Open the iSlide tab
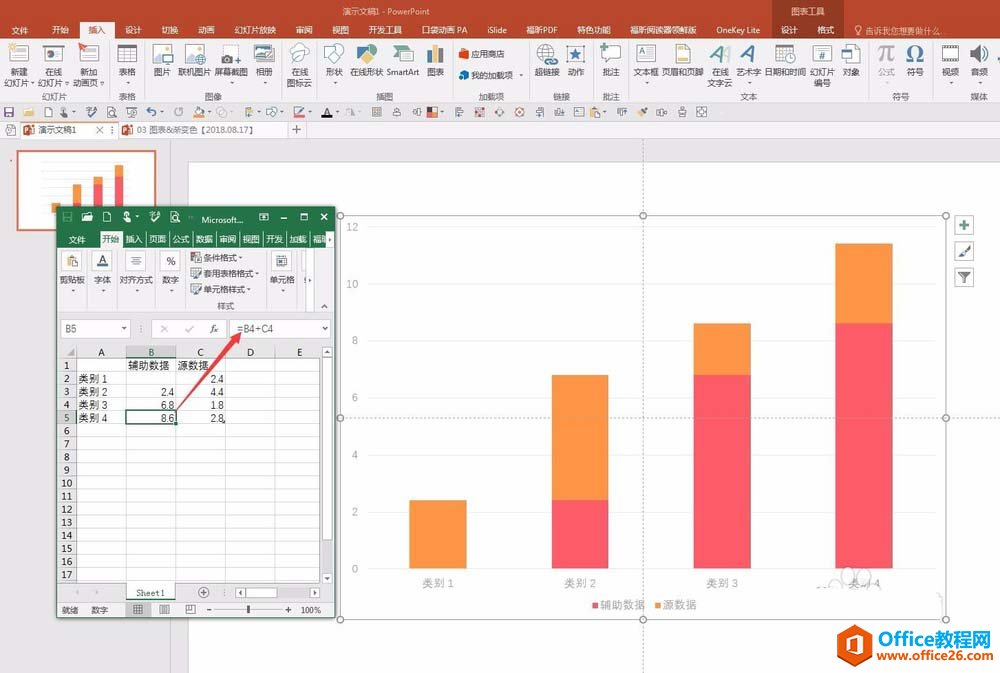This screenshot has height=673, width=1000. point(497,30)
